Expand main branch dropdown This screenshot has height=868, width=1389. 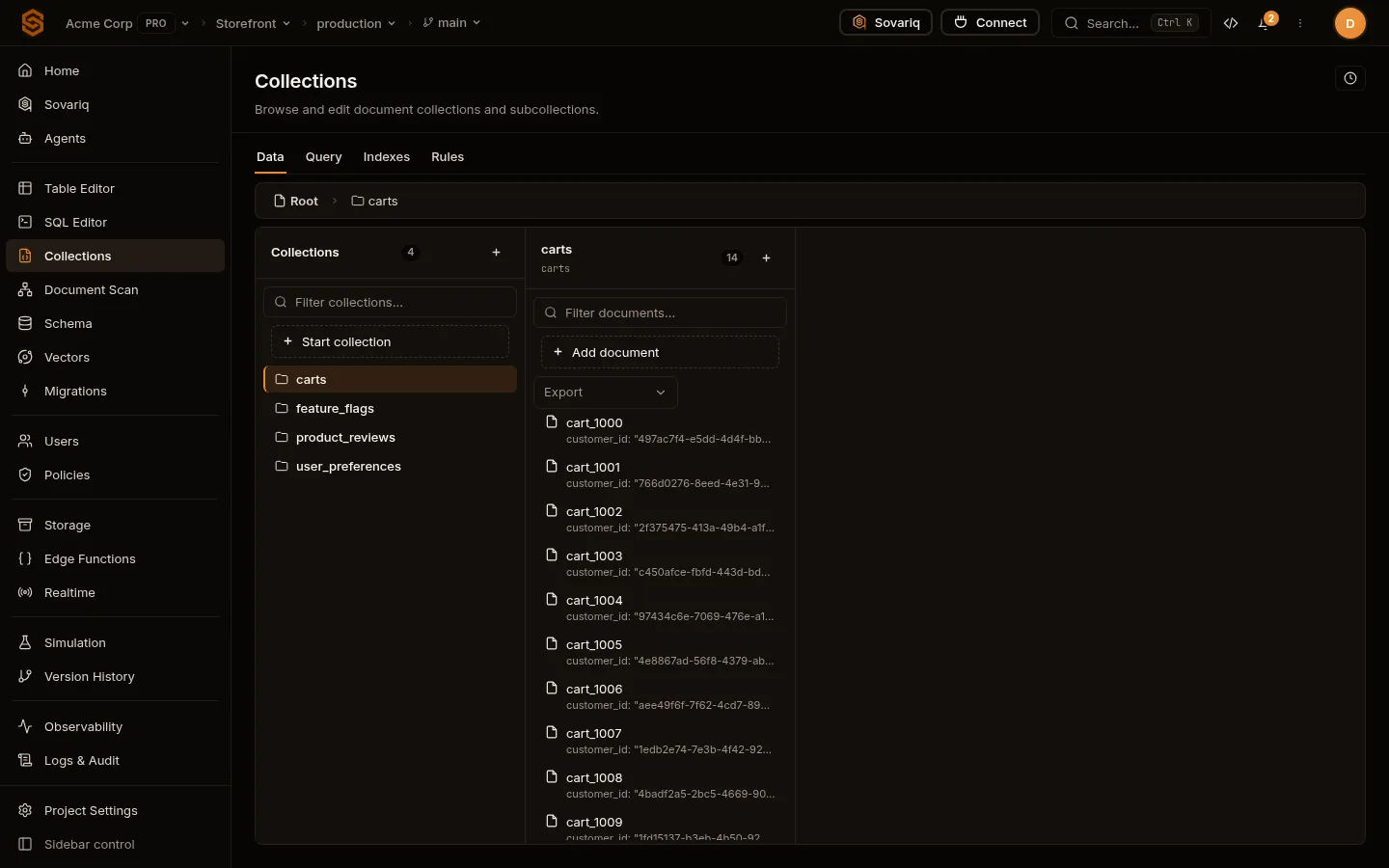(x=451, y=23)
